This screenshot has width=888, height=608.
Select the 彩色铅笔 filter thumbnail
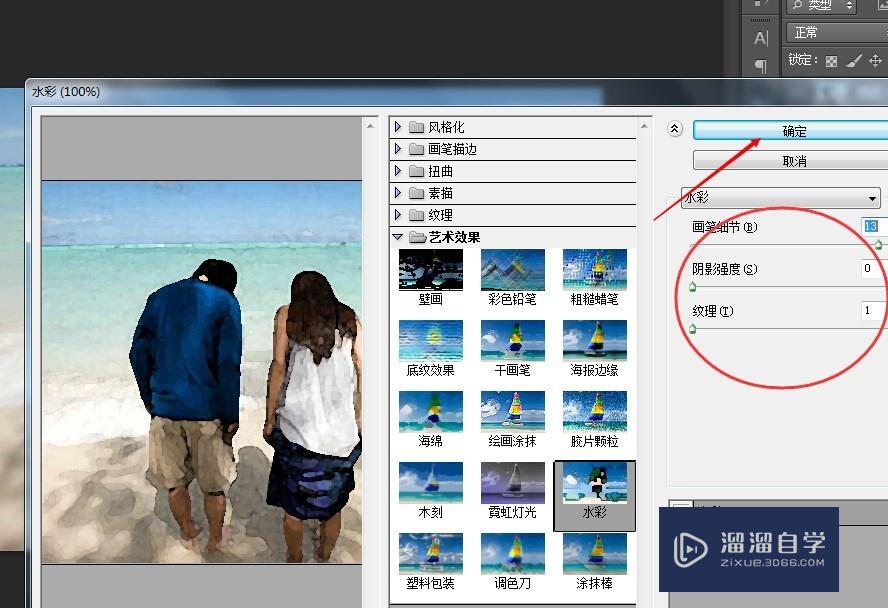[x=513, y=270]
